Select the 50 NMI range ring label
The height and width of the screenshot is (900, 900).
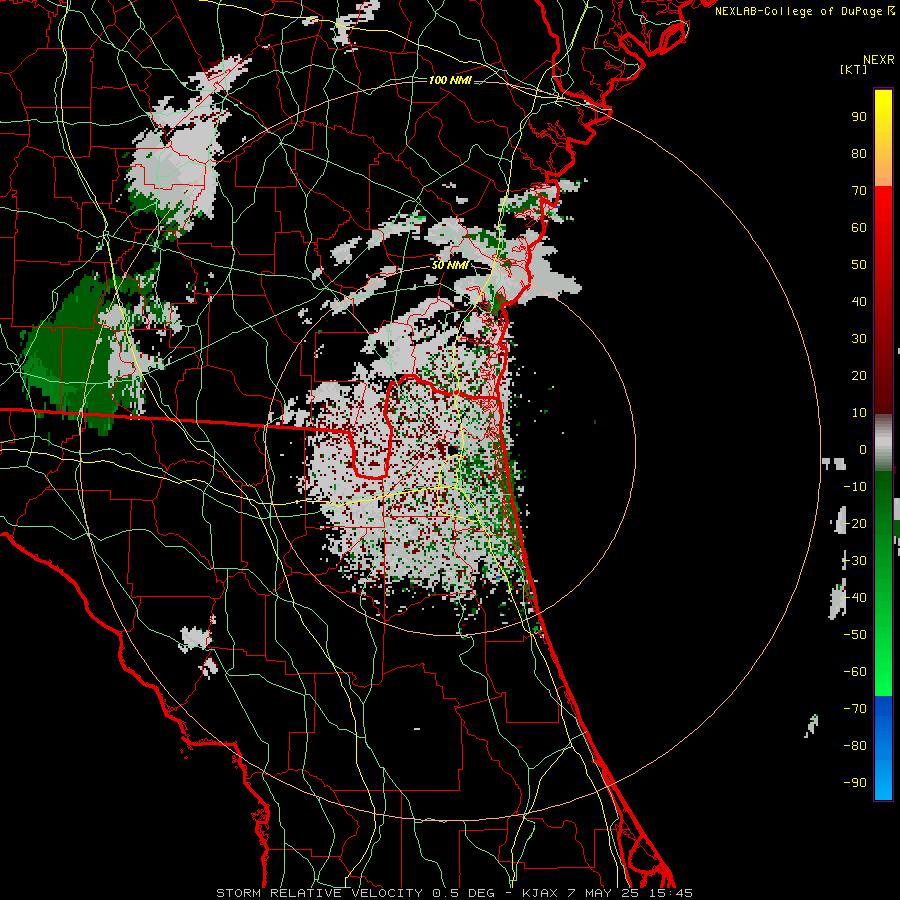pyautogui.click(x=450, y=265)
